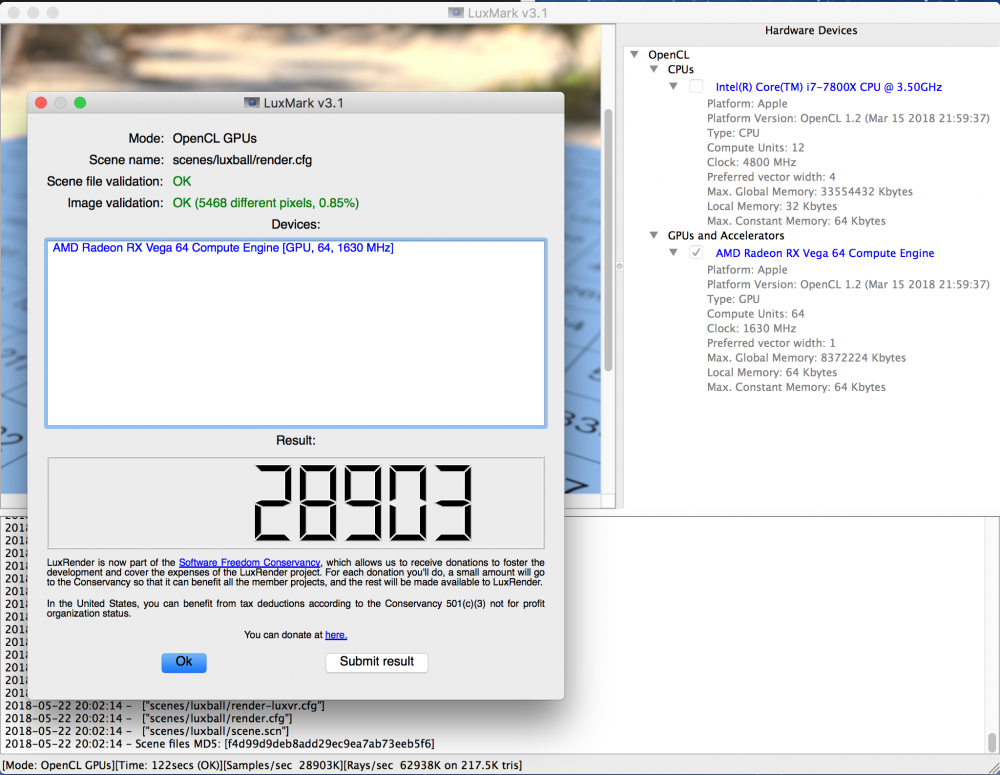
Task: Click the log panel vertical scrollbar
Action: [x=992, y=742]
